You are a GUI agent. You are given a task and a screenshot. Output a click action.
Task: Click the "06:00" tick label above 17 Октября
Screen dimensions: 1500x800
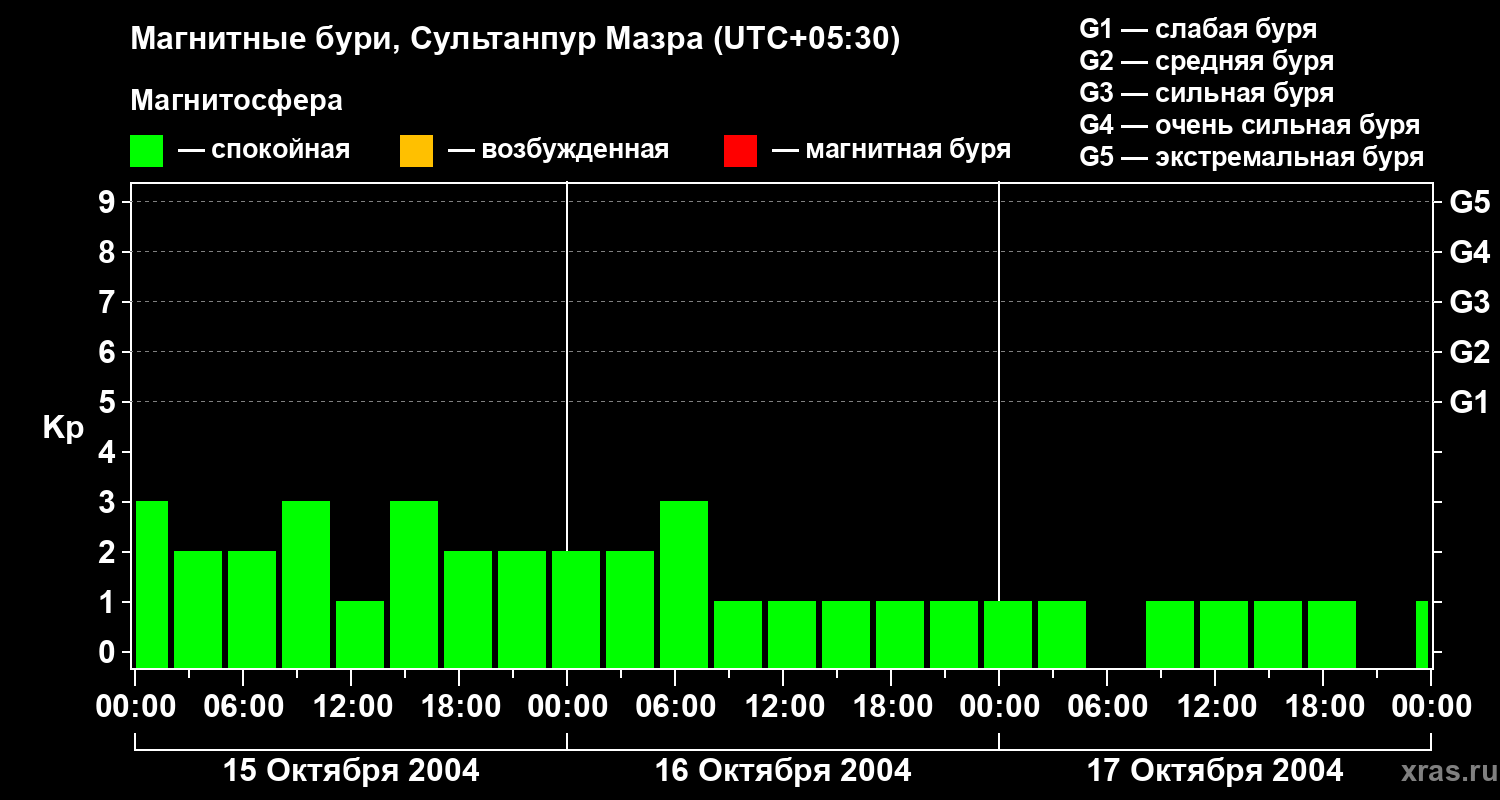[x=1107, y=706]
